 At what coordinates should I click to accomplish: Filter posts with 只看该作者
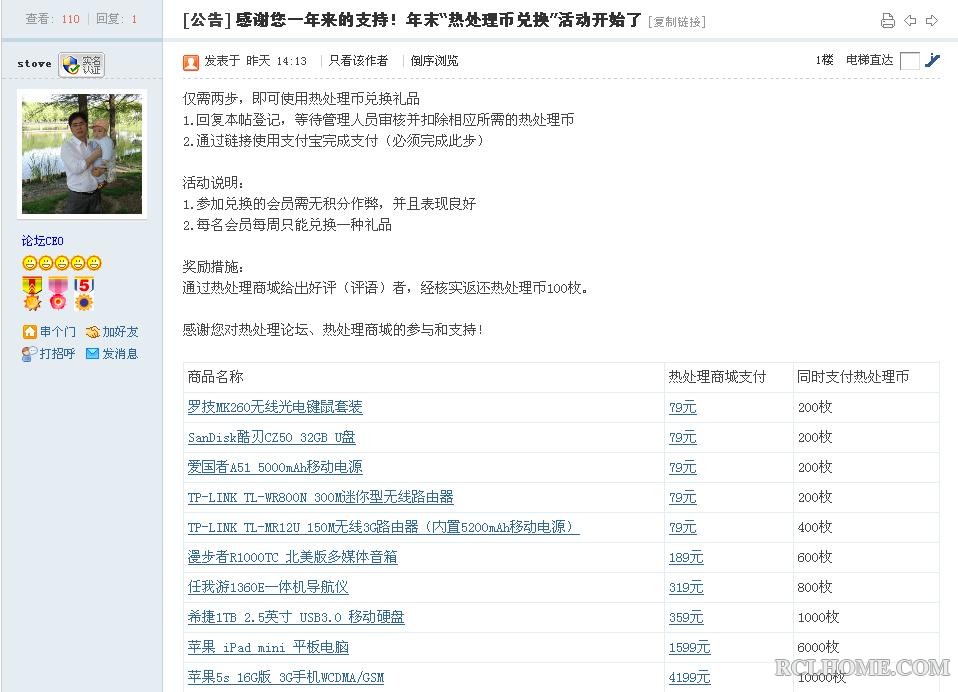pos(359,60)
